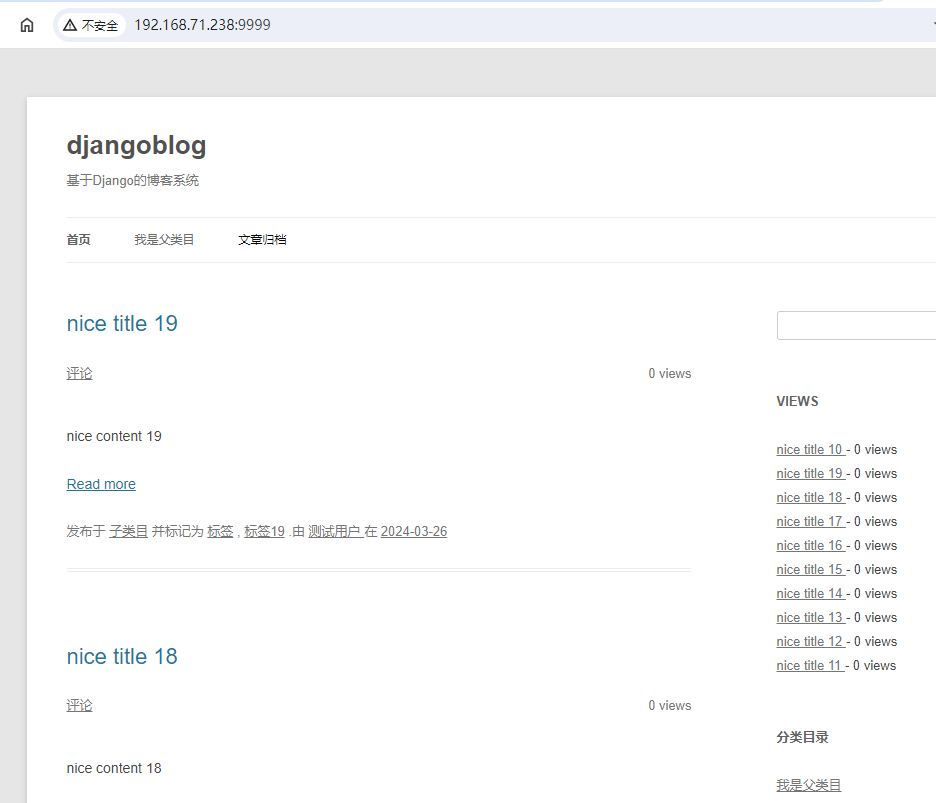The height and width of the screenshot is (803, 936).
Task: Open comments via the 评论 link on nice title 19
Action: click(79, 373)
